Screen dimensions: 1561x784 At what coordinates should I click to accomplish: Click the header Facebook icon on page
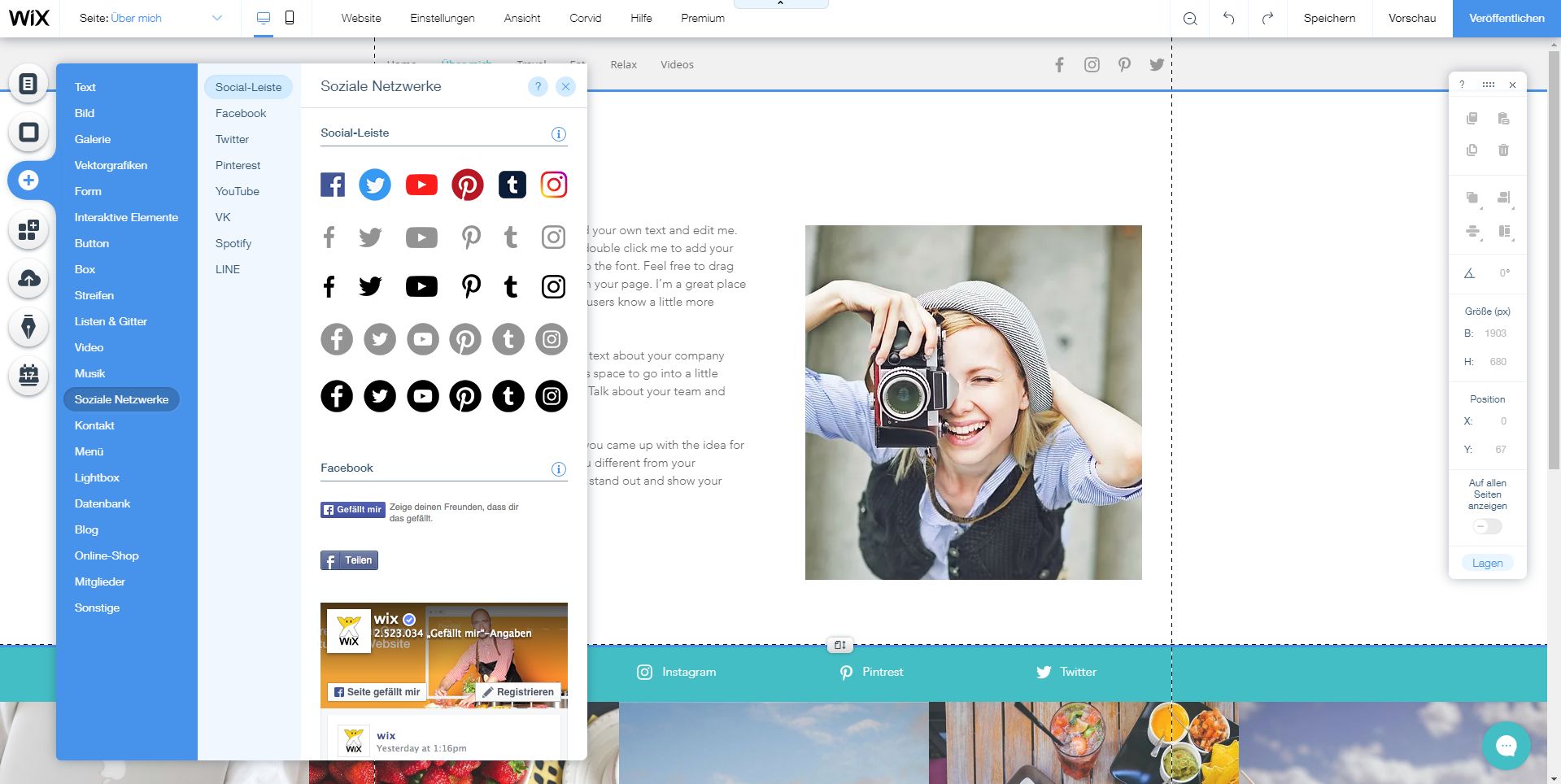(x=1059, y=64)
